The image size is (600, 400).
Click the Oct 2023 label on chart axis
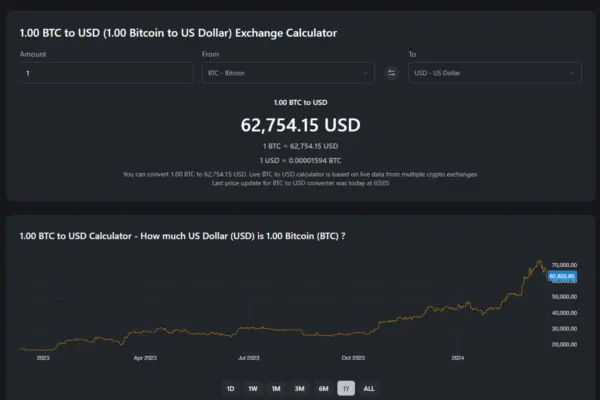point(353,356)
